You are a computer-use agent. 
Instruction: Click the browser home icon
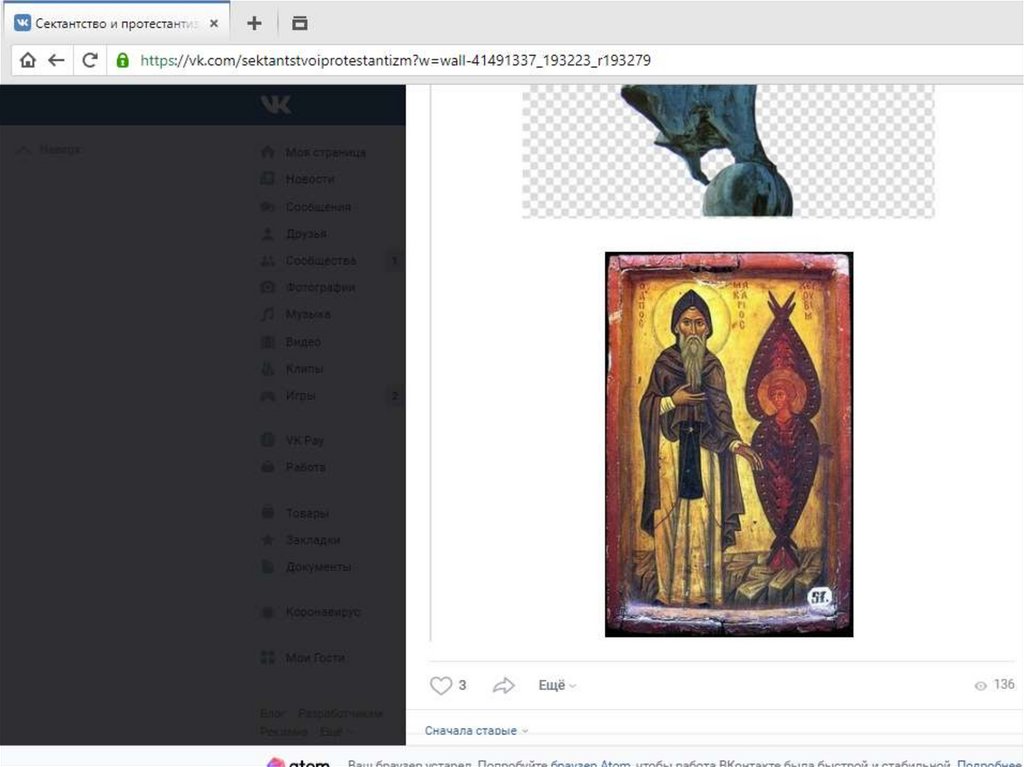coord(27,60)
